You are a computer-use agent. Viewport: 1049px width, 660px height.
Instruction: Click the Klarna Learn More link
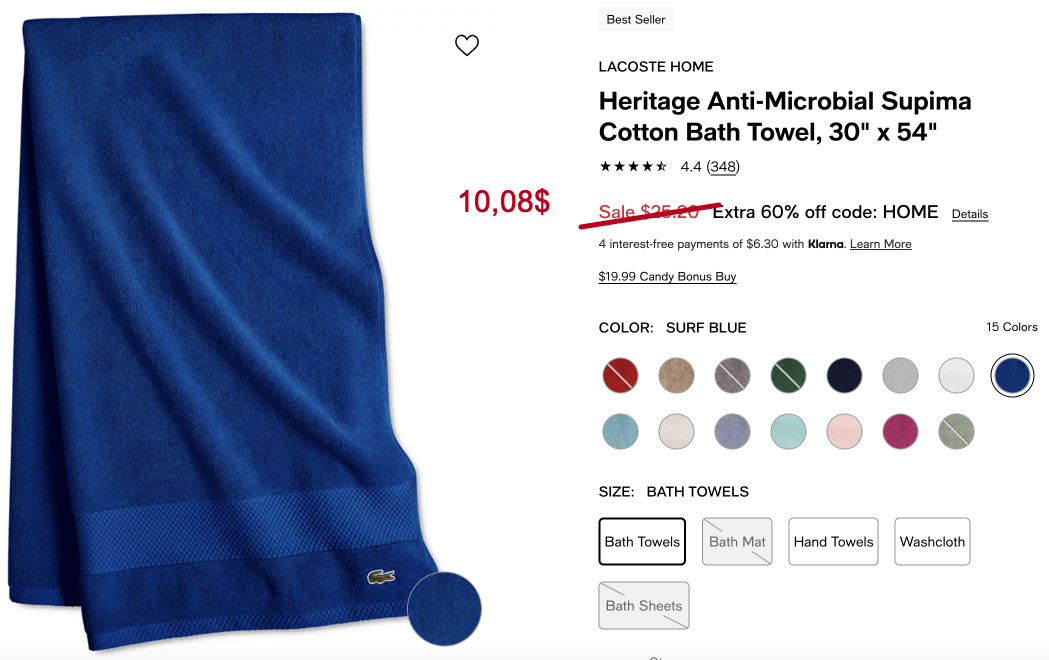(x=880, y=244)
